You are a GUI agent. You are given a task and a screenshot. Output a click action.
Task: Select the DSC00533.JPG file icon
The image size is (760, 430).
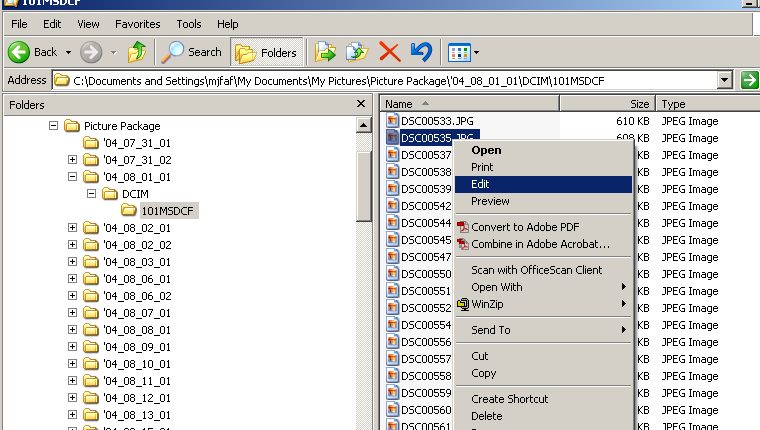(393, 121)
